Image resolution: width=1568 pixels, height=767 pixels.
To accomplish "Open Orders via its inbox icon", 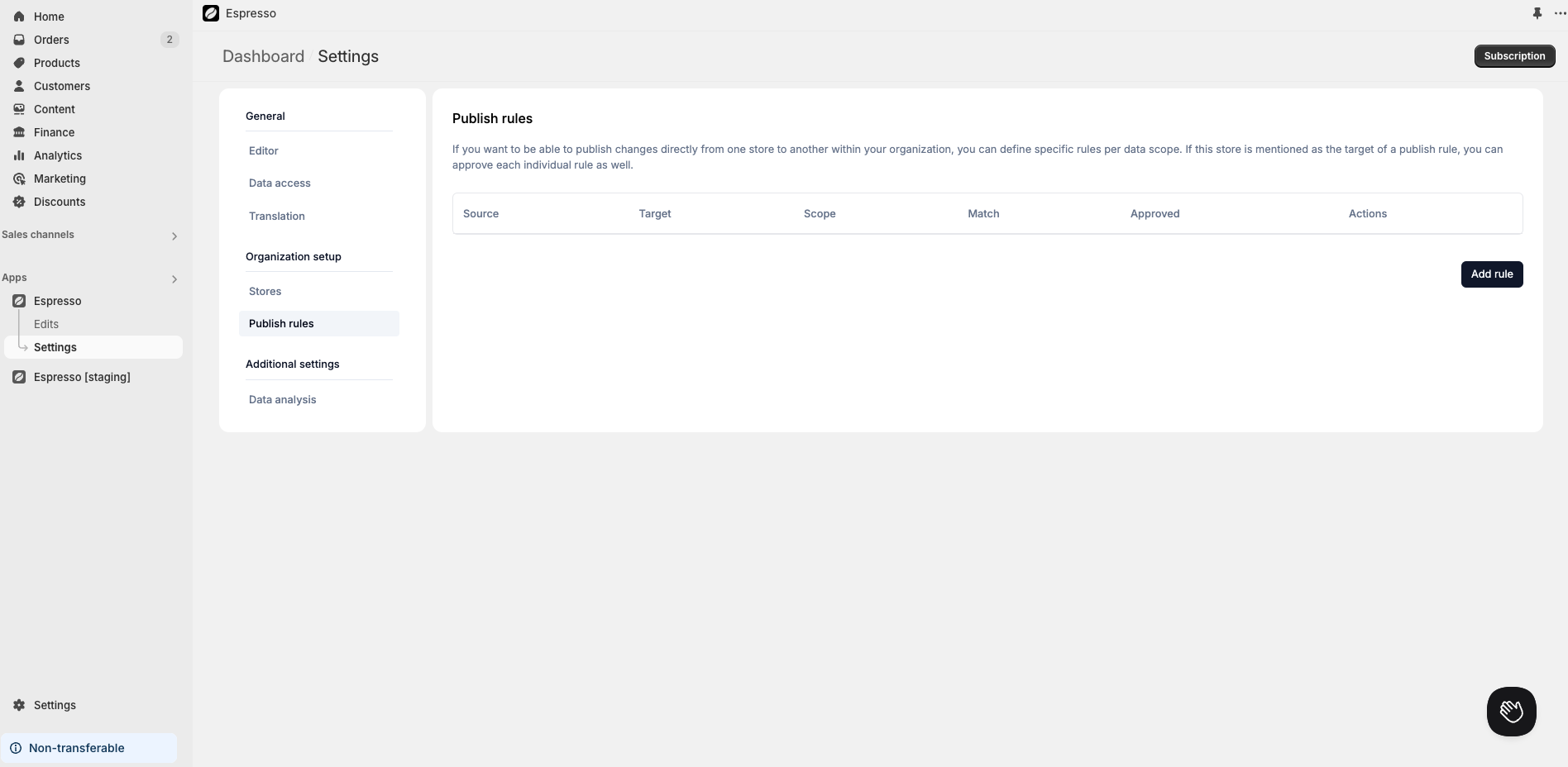I will pyautogui.click(x=19, y=40).
